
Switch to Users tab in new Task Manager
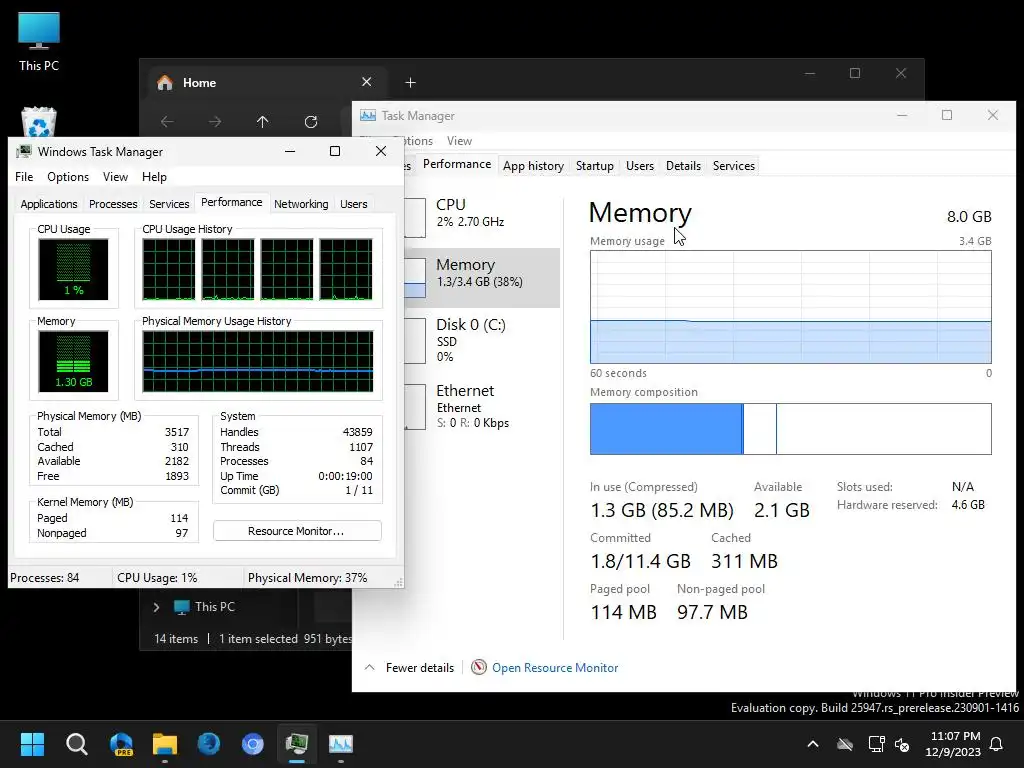point(639,166)
